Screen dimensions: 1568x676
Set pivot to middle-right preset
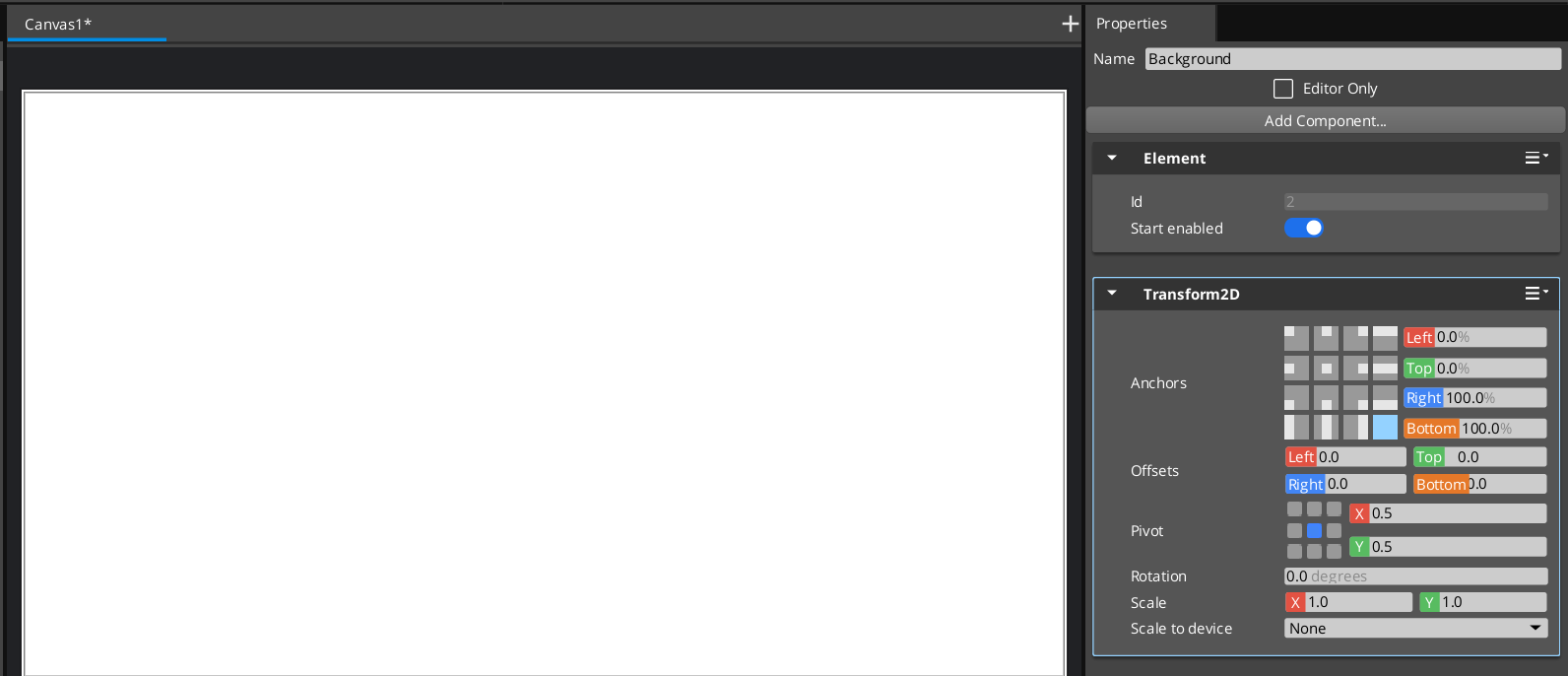coord(1334,530)
